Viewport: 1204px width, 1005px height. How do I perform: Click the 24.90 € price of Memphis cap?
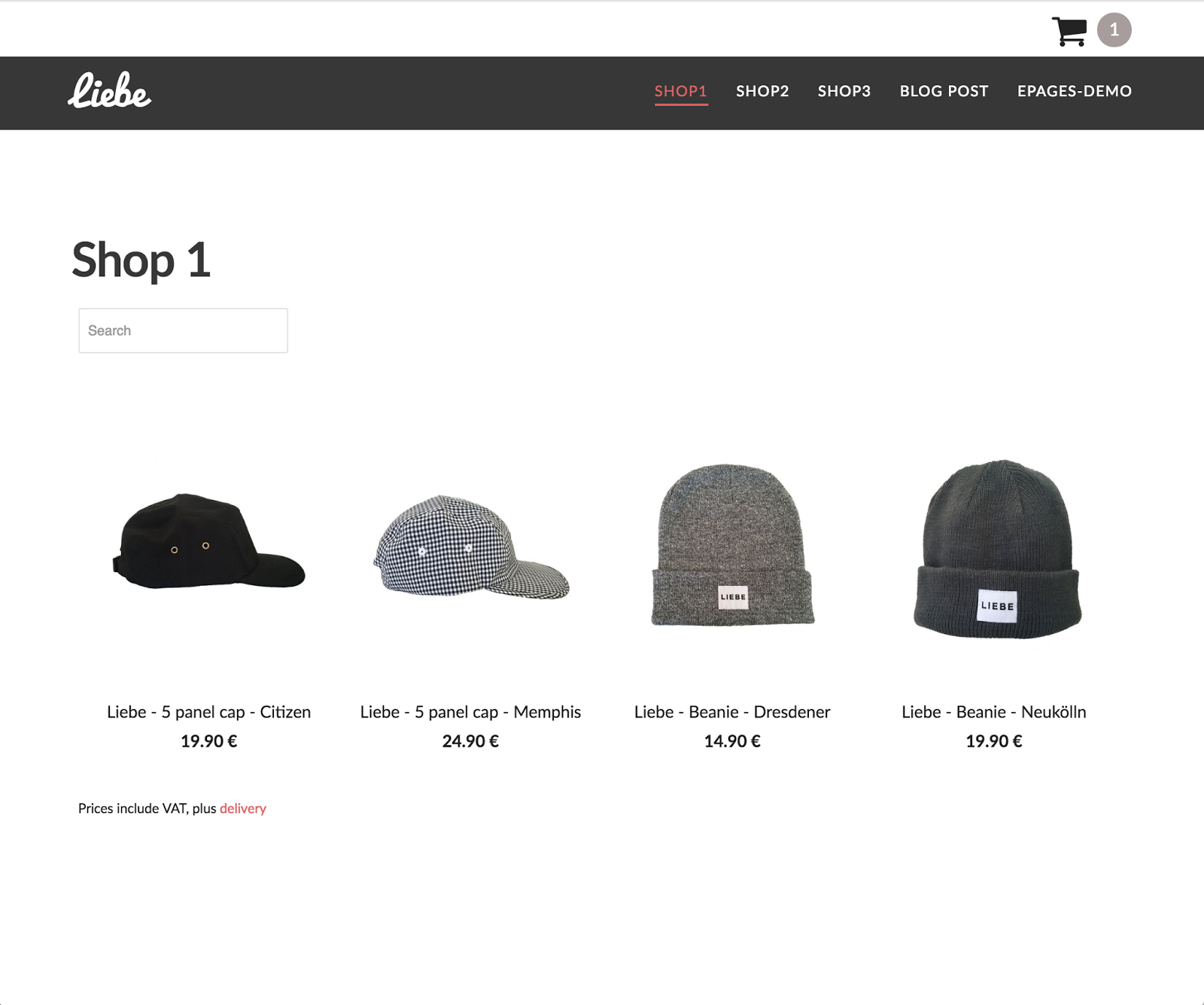(470, 742)
